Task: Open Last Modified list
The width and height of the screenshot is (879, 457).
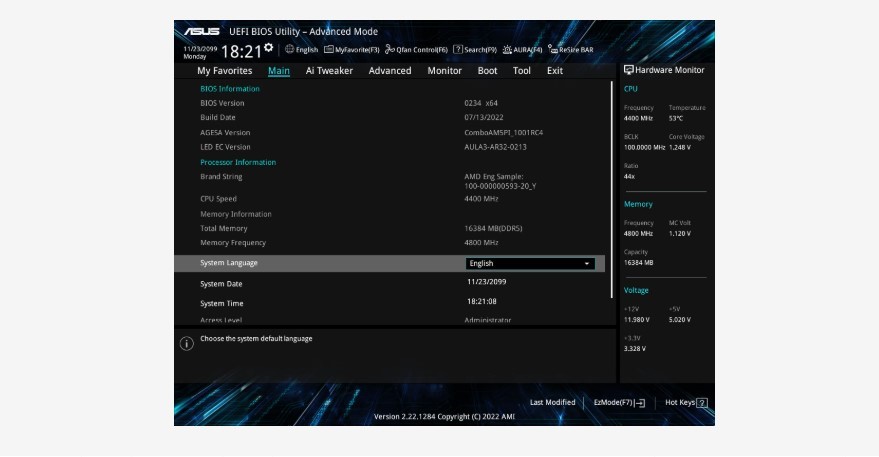Action: [552, 403]
